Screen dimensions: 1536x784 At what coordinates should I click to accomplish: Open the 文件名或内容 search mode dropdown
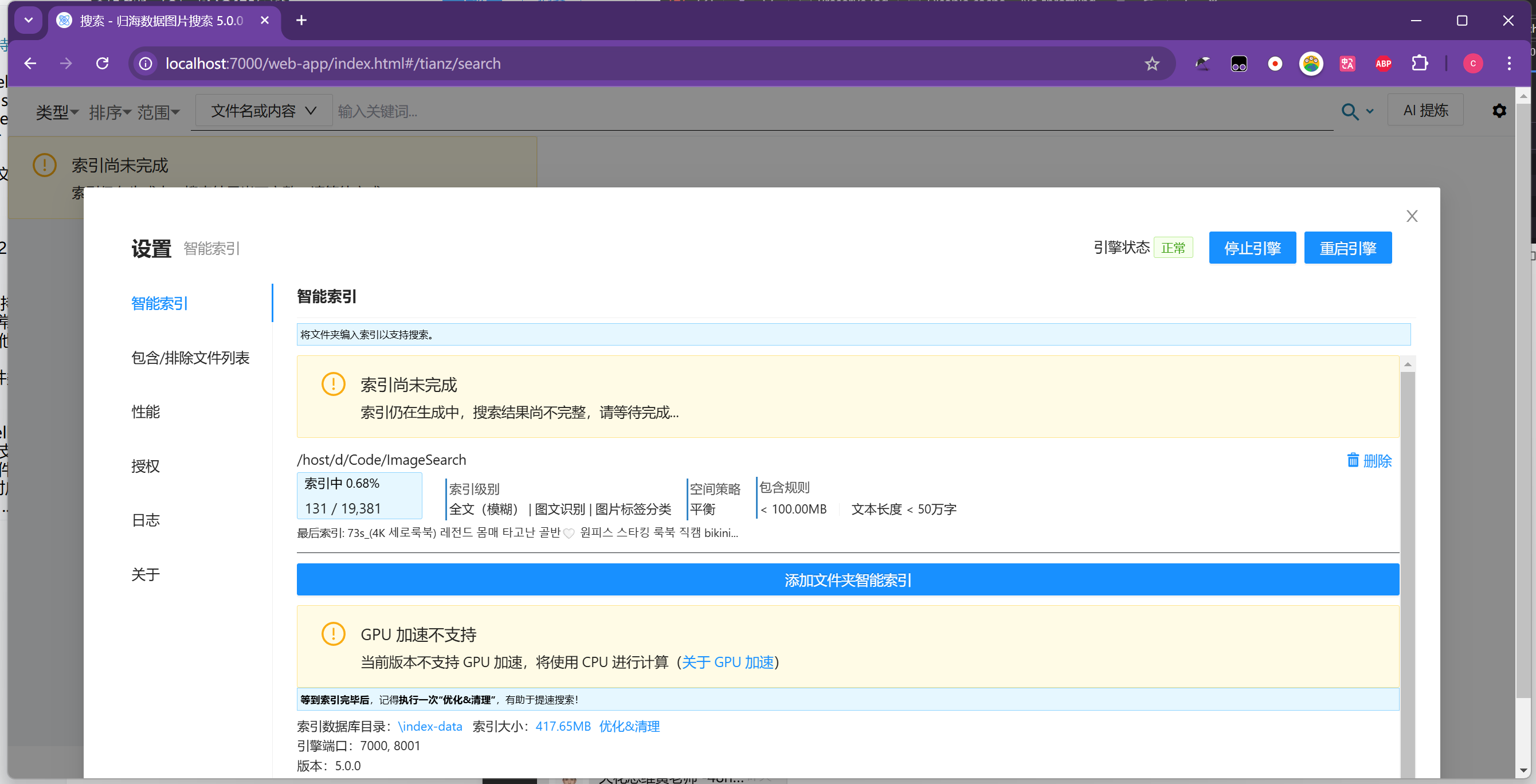pyautogui.click(x=264, y=111)
